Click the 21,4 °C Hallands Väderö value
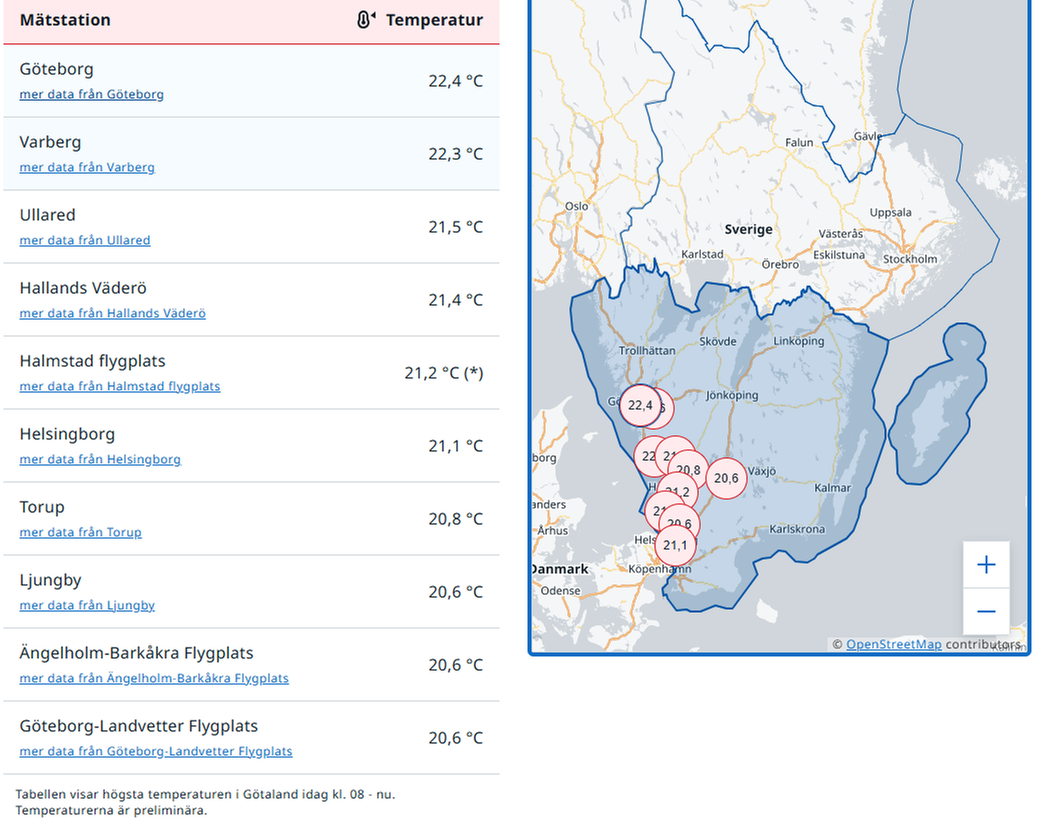The width and height of the screenshot is (1045, 821). coord(456,300)
